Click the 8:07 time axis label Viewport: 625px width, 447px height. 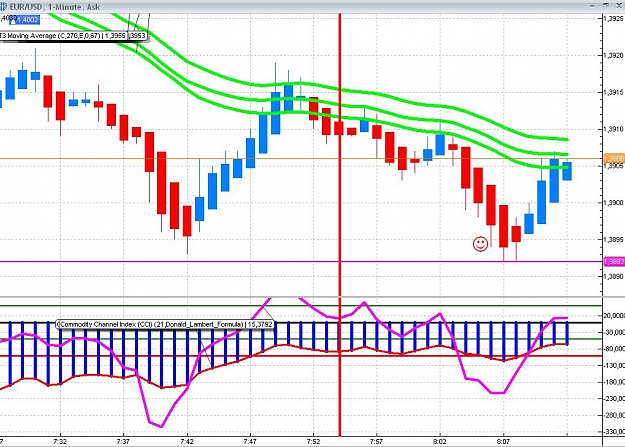503,441
